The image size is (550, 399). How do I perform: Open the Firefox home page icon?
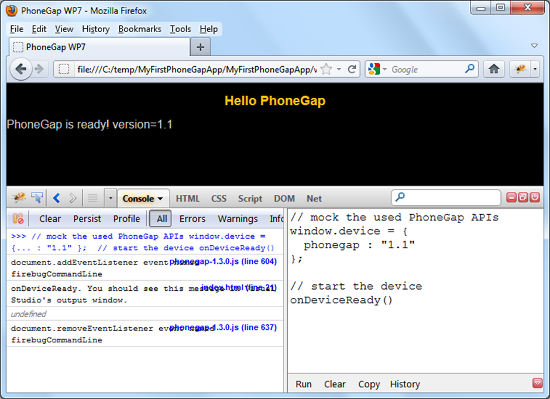pyautogui.click(x=494, y=69)
